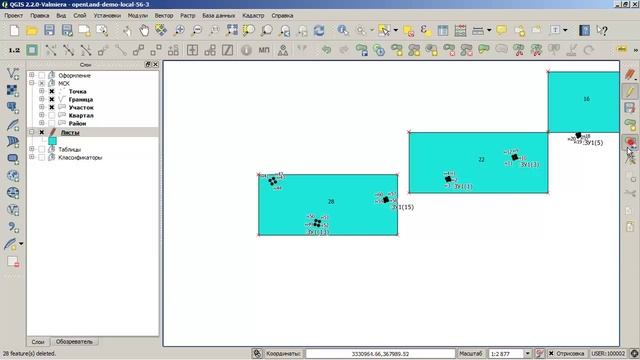Click the 1.2 label toolbar button
640x360 pixels.
[14, 50]
